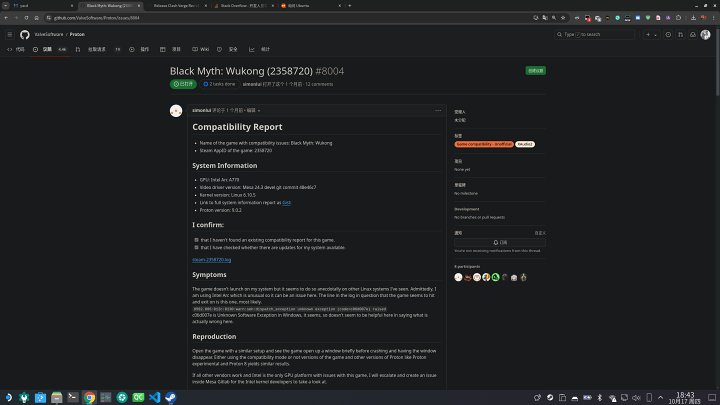Open the steam-2358720.log attachment link
This screenshot has width=720, height=405.
(211, 259)
